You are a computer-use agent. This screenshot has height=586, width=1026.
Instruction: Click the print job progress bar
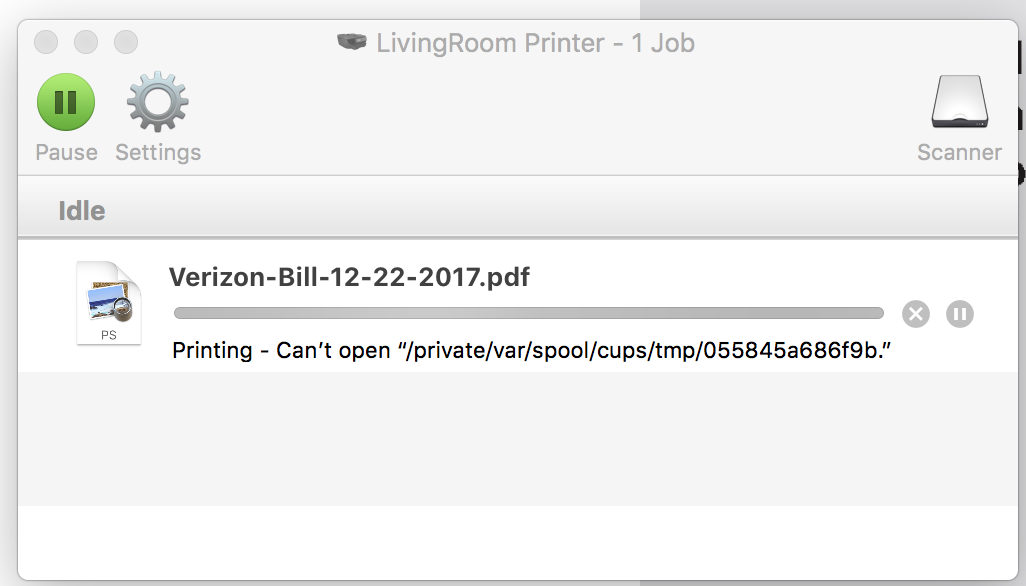528,313
